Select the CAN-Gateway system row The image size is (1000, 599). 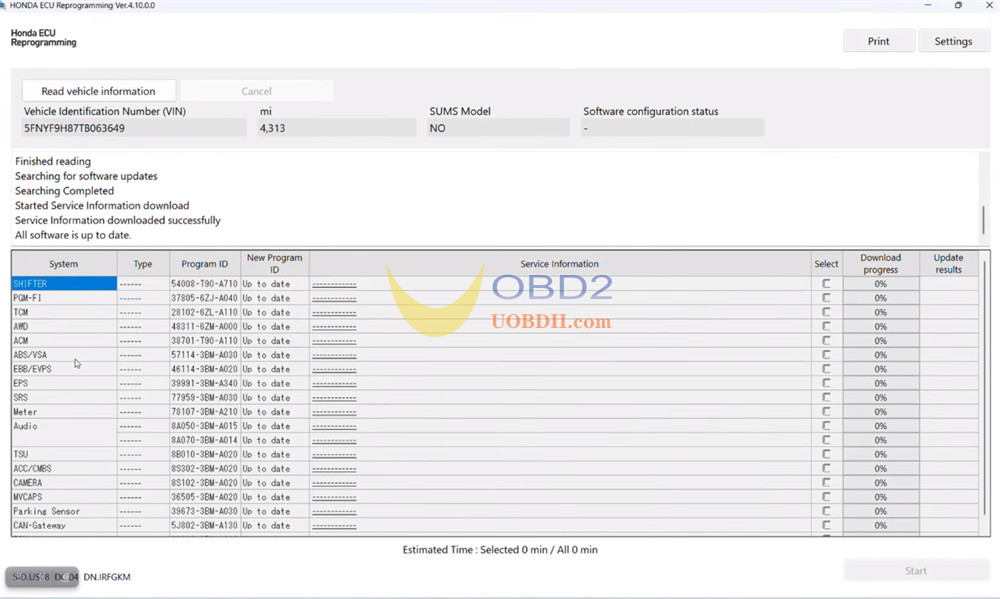64,525
